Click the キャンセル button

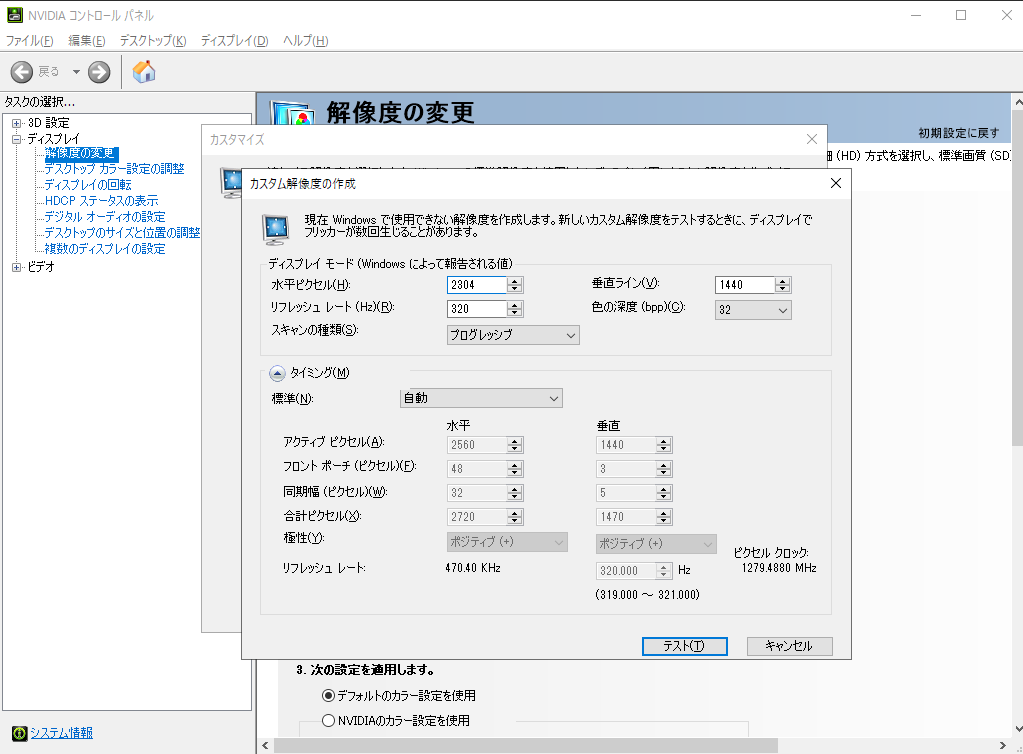(x=789, y=646)
